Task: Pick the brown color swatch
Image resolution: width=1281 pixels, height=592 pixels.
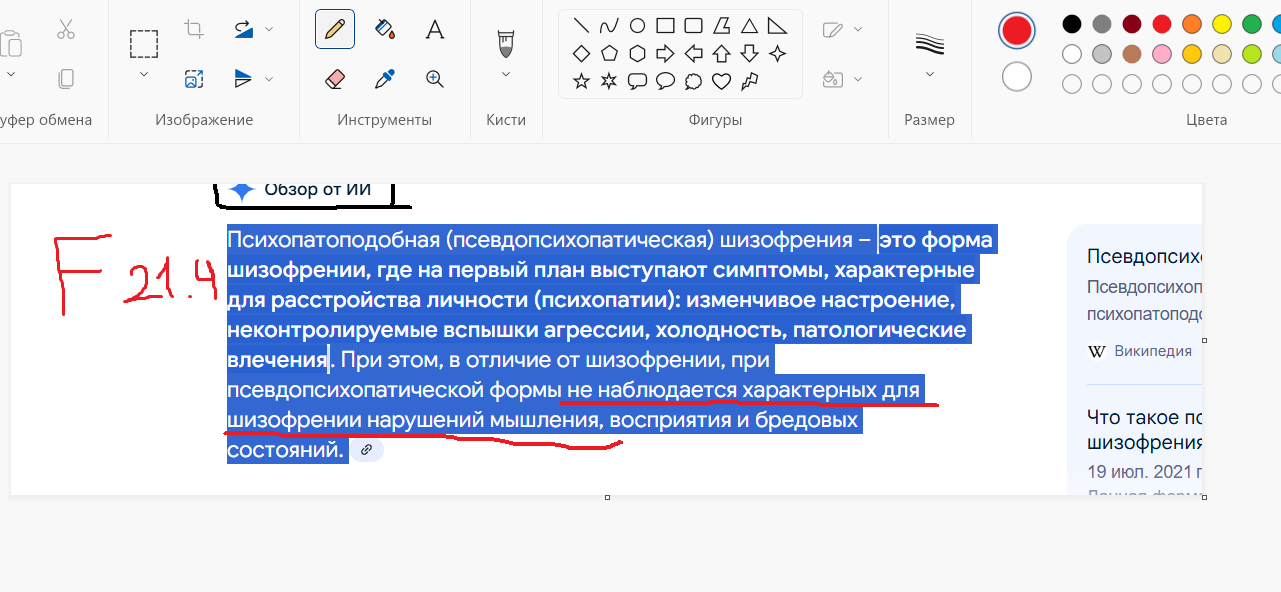Action: click(x=1132, y=54)
